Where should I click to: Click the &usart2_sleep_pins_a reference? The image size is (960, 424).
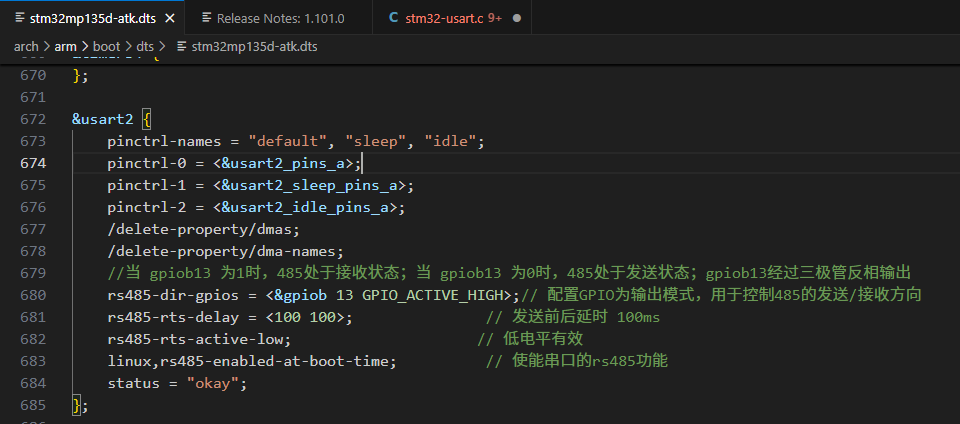tap(310, 185)
